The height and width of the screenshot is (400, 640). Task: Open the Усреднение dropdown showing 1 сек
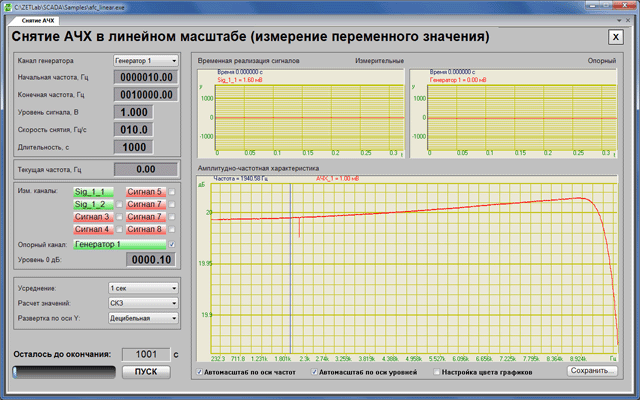point(143,288)
